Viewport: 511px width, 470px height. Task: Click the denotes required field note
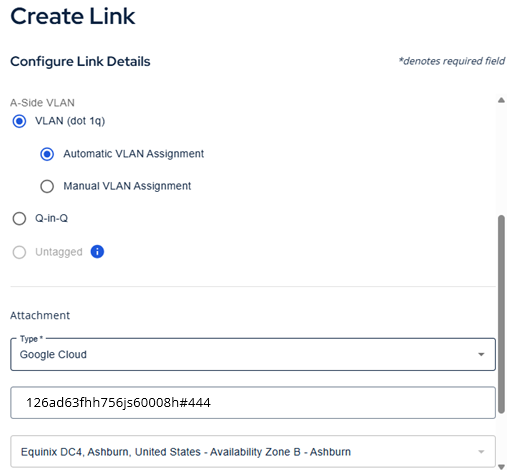(x=452, y=61)
